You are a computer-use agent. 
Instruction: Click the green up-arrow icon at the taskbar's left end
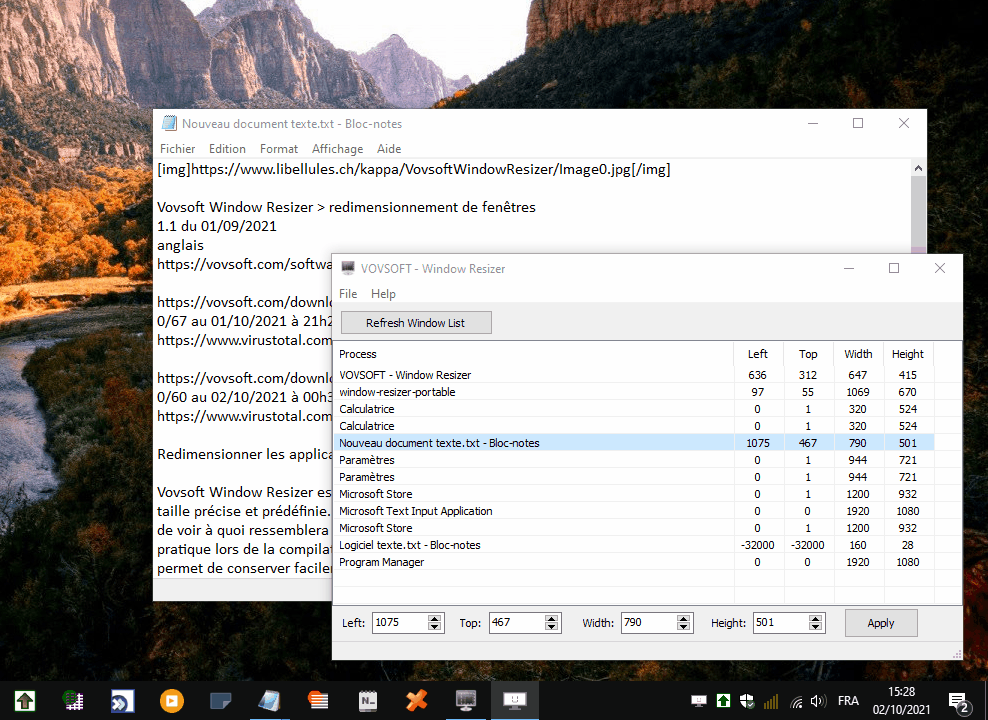(x=25, y=700)
